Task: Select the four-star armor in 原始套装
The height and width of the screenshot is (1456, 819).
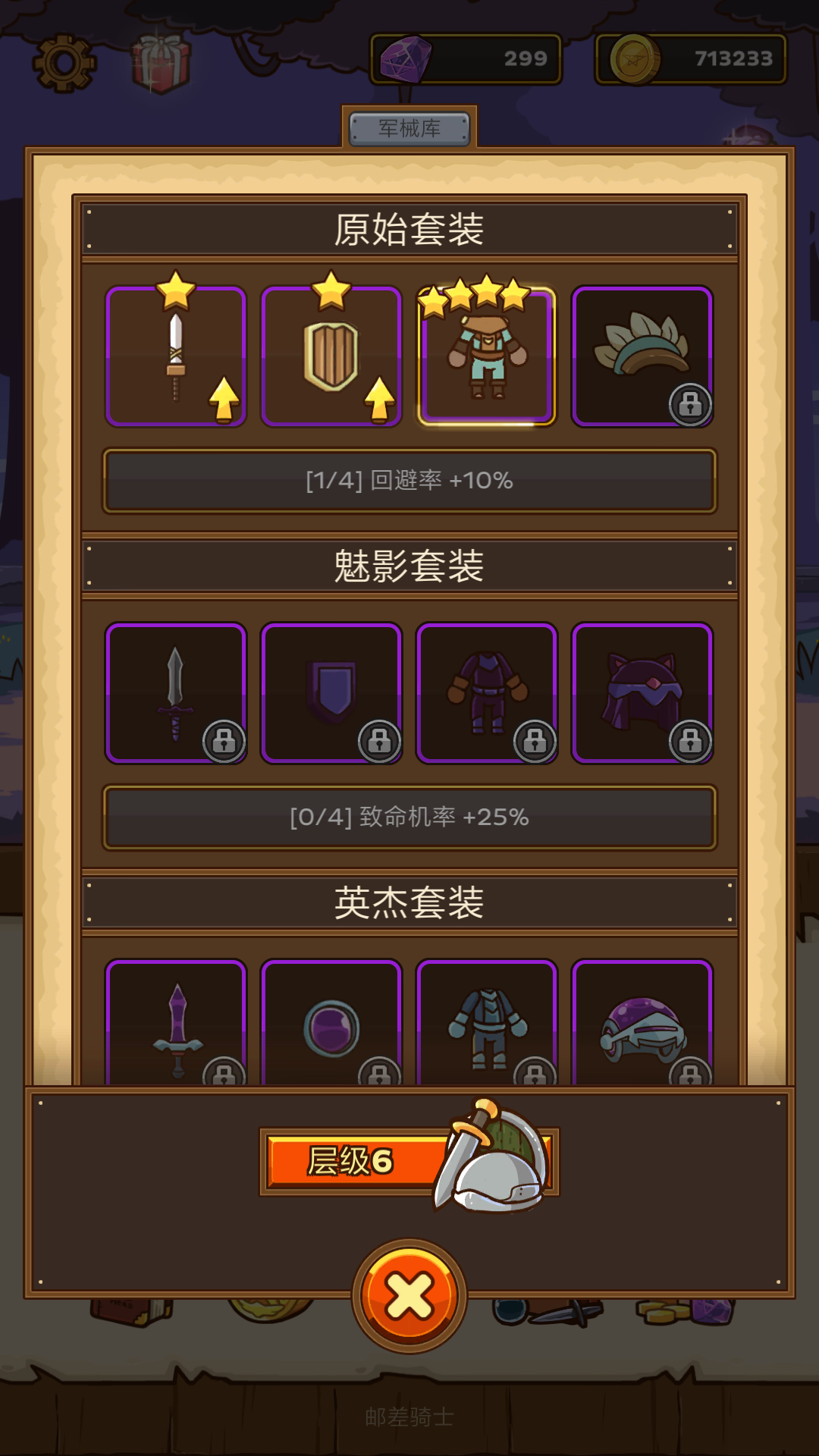Action: pos(486,356)
